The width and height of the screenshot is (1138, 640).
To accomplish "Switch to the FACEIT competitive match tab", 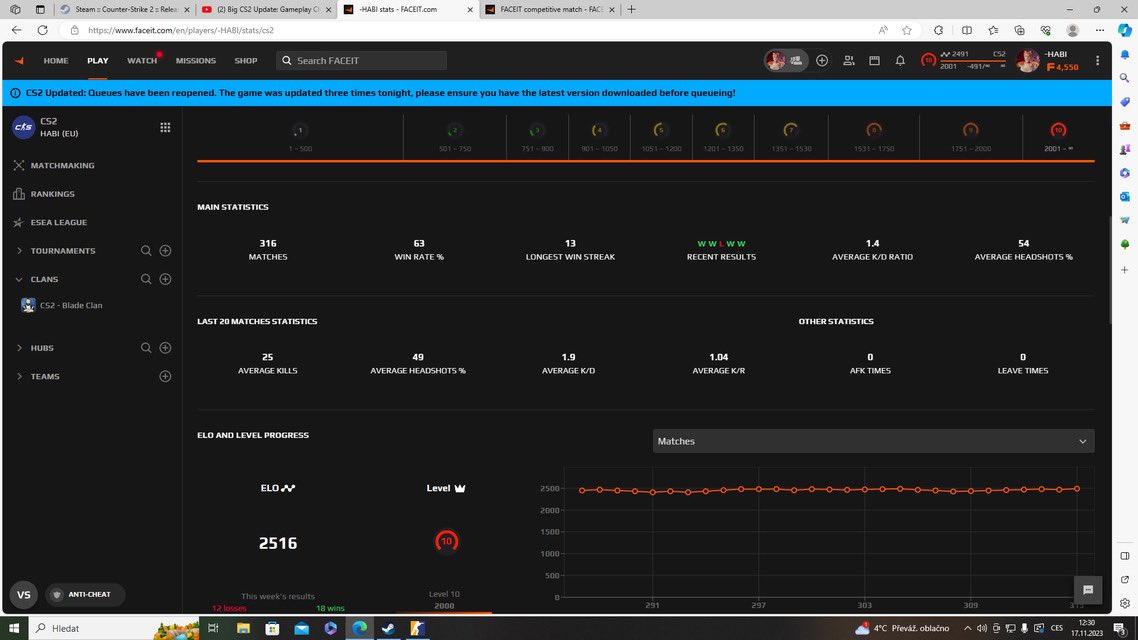I will (x=550, y=9).
